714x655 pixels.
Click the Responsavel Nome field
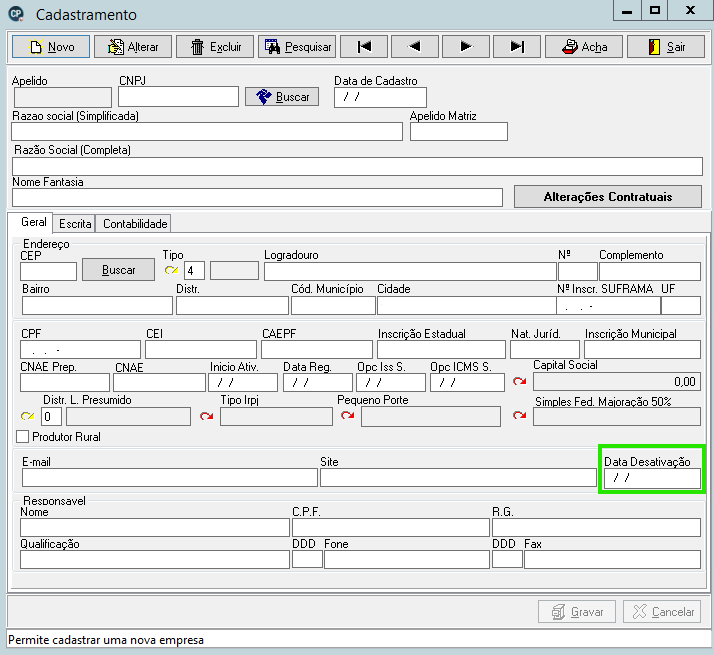point(155,527)
